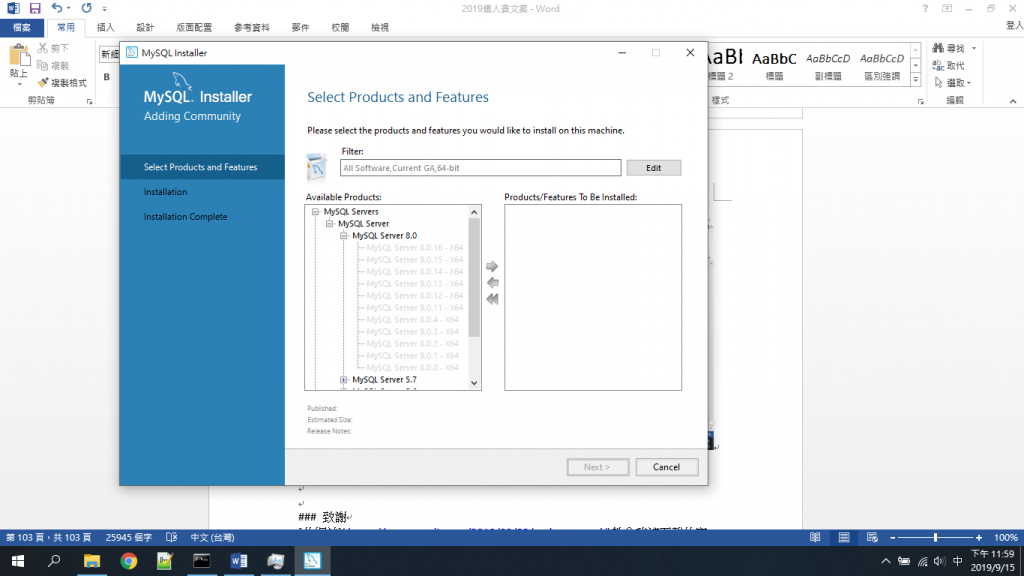Image resolution: width=1024 pixels, height=576 pixels.
Task: Select MySQL Server 8.0.4 - X64
Action: [x=412, y=319]
